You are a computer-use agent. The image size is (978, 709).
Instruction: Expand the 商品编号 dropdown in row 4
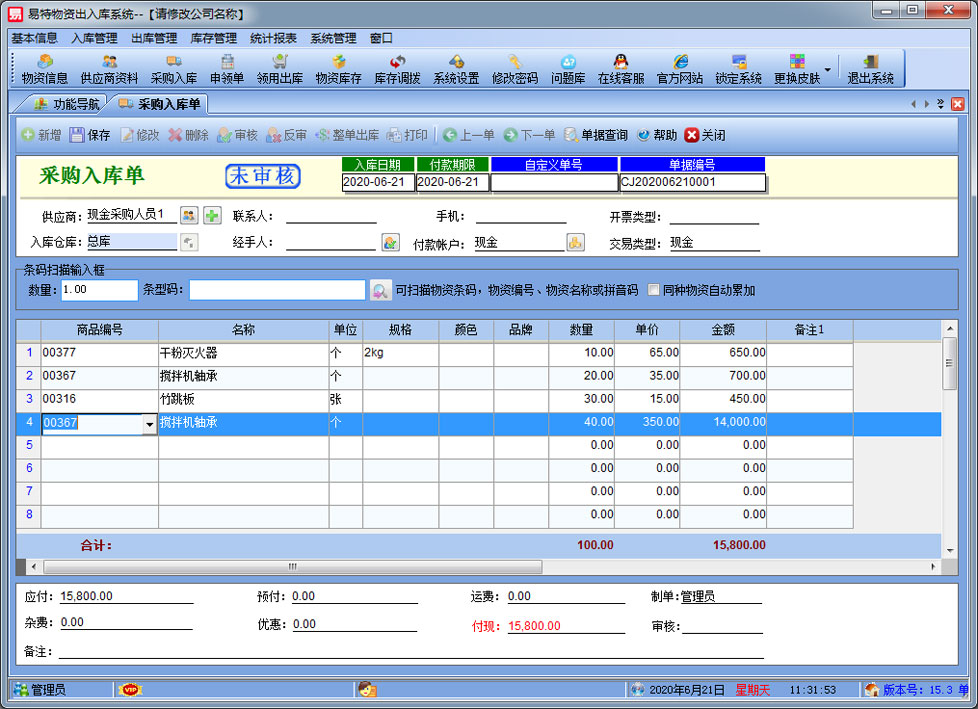pyautogui.click(x=150, y=424)
